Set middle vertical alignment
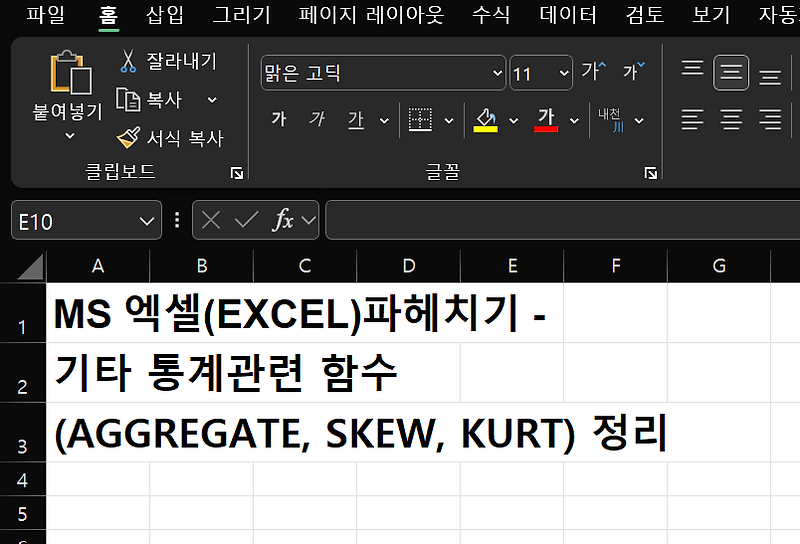Image resolution: width=800 pixels, height=544 pixels. [x=731, y=72]
